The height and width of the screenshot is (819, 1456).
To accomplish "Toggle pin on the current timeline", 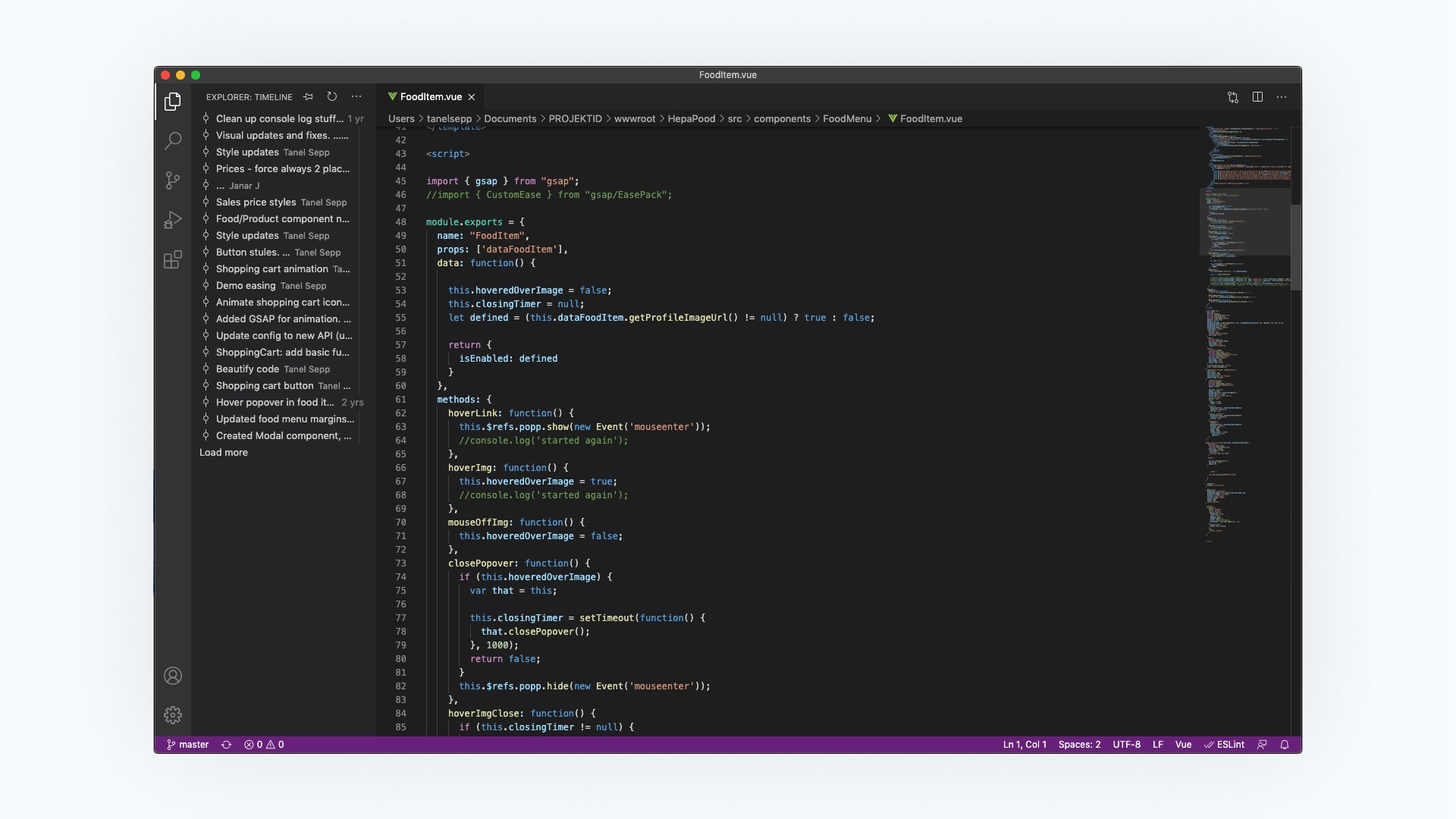I will (308, 96).
